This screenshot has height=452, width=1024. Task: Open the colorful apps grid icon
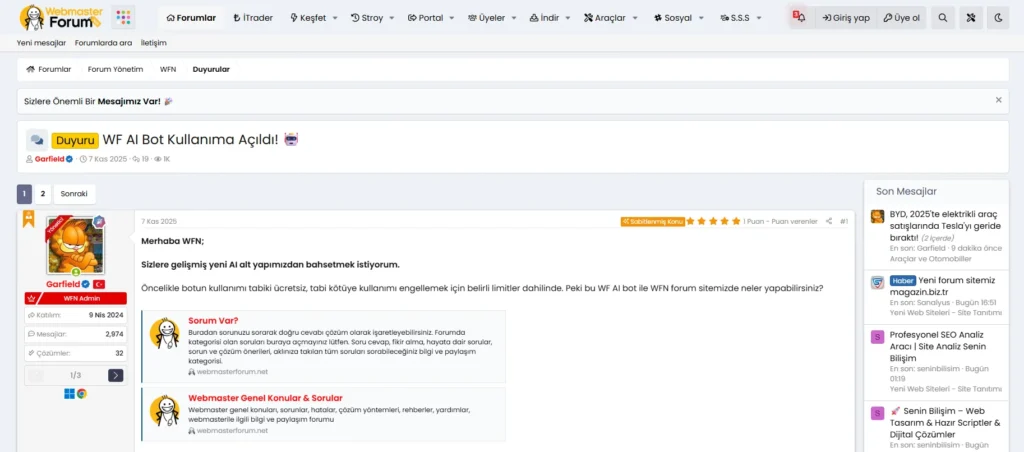pos(123,18)
